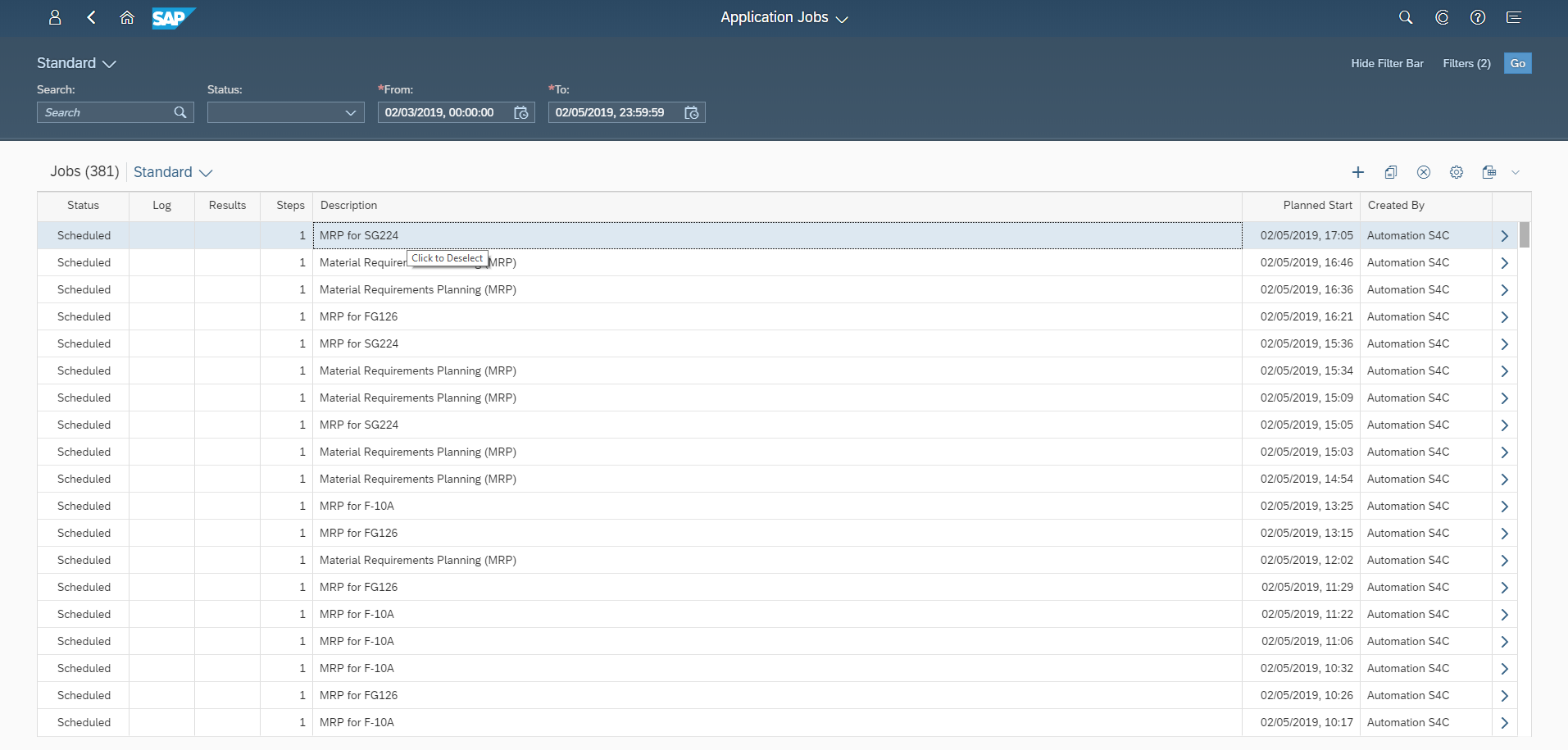Click the Description column header
This screenshot has height=750, width=1568.
(x=777, y=206)
